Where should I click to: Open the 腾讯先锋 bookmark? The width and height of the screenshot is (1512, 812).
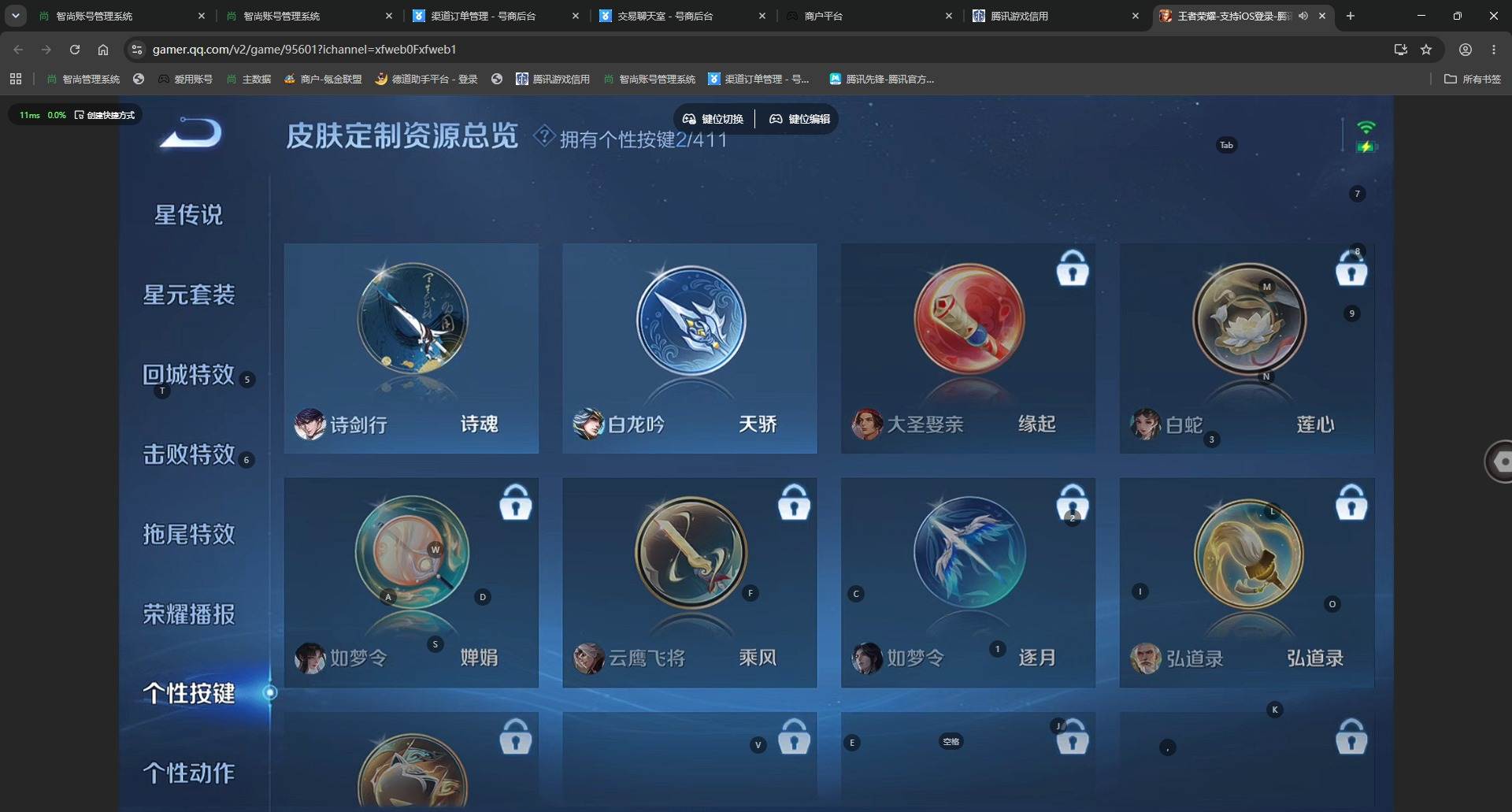click(x=882, y=79)
